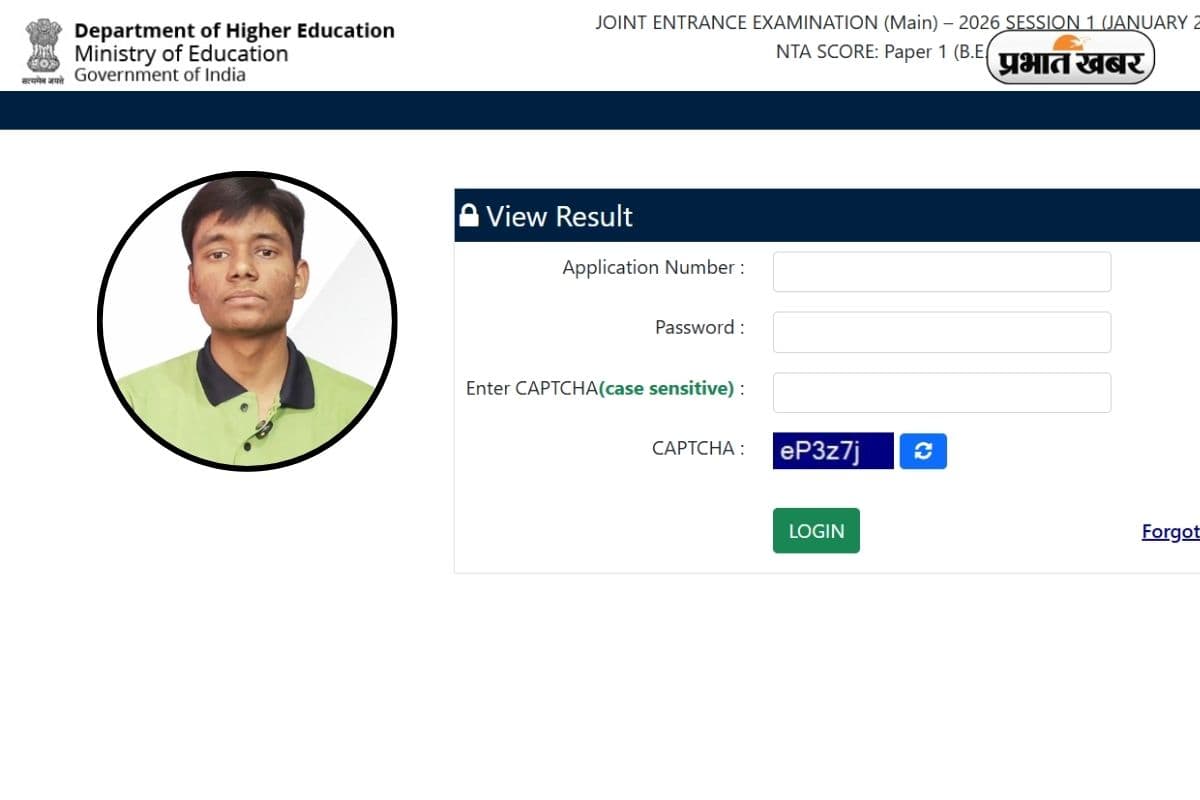Click the refresh CAPTCHA icon
Image resolution: width=1200 pixels, height=800 pixels.
[x=923, y=450]
